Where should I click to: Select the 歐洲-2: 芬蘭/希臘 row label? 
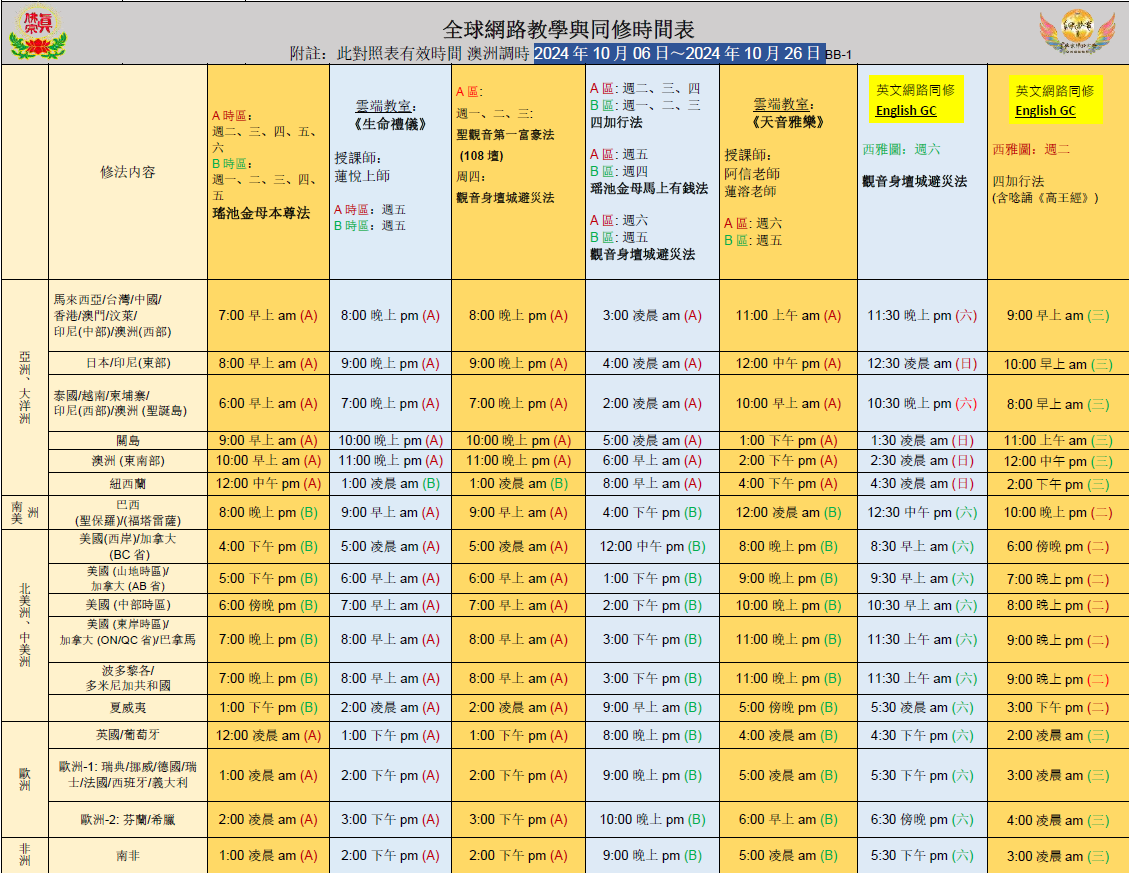click(128, 819)
